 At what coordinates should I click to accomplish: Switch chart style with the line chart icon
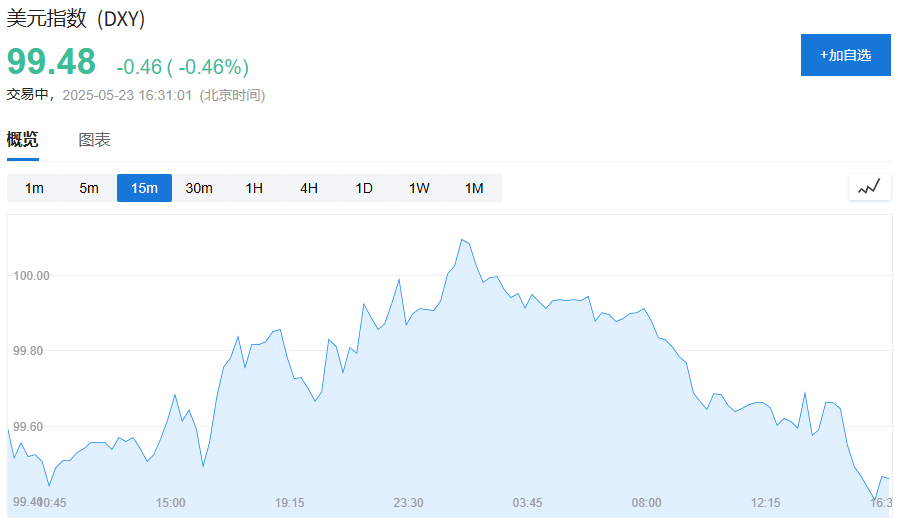coord(869,187)
